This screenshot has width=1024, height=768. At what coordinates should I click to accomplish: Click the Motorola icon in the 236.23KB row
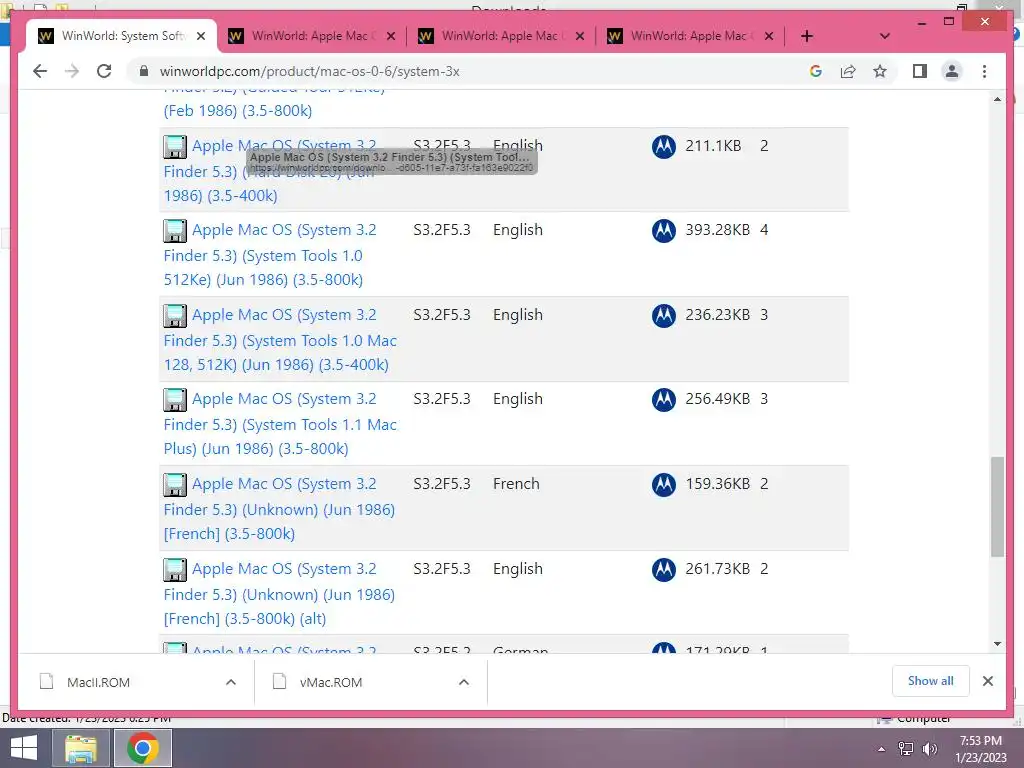point(664,315)
